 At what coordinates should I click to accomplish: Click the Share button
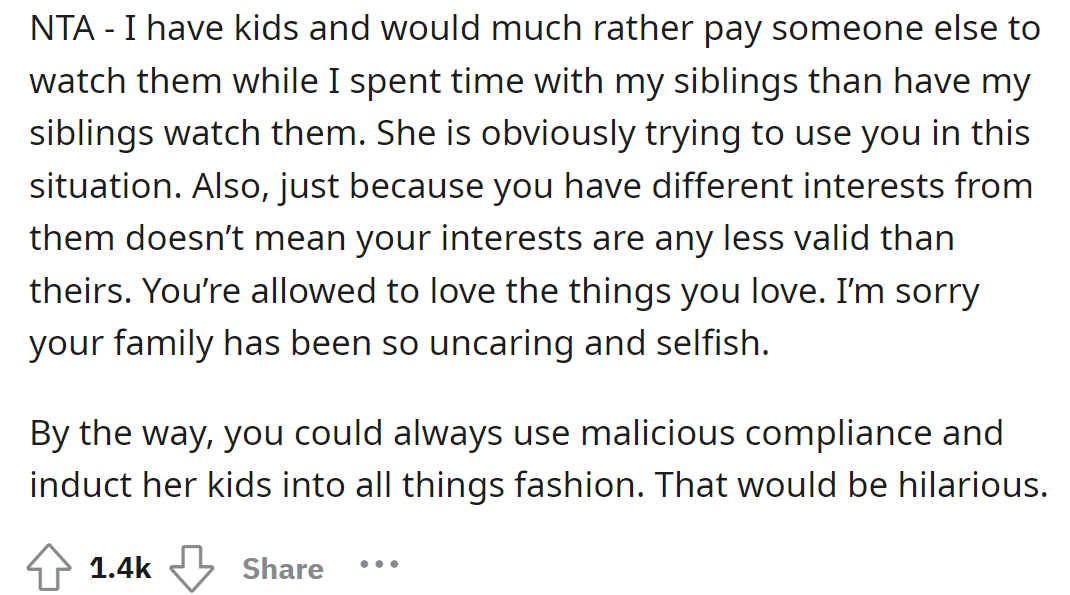282,569
